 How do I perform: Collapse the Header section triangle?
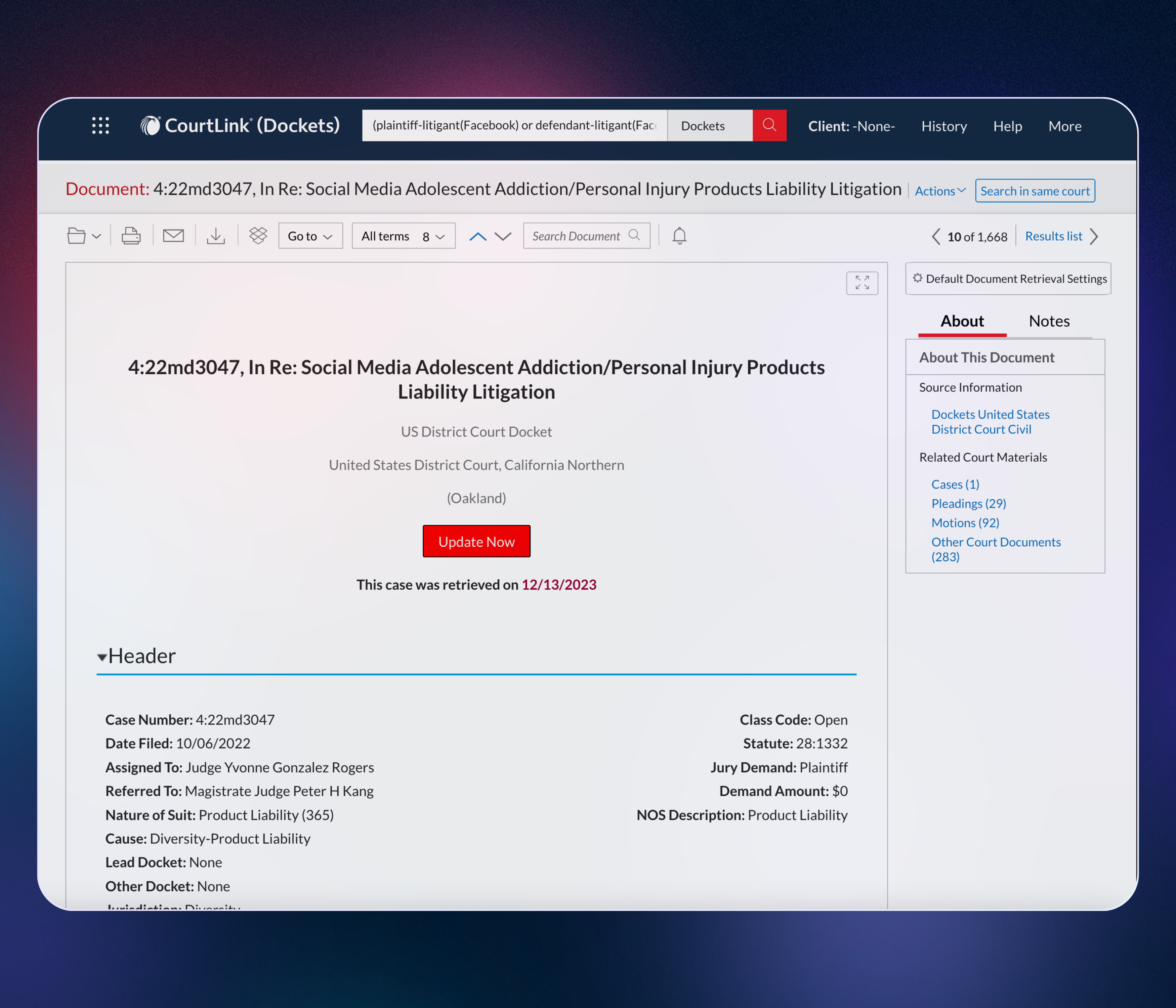(101, 657)
